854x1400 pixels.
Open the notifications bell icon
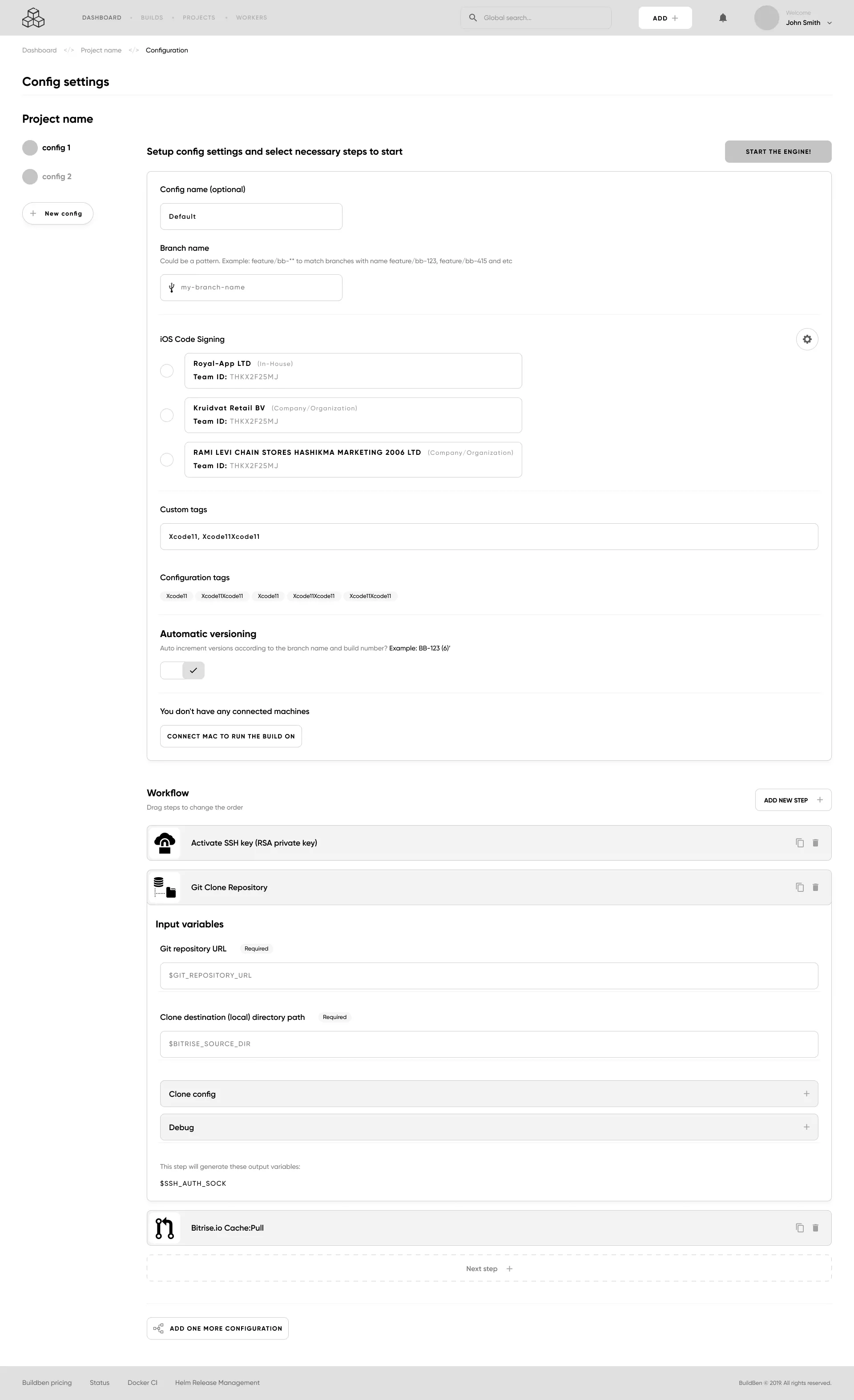[x=723, y=18]
